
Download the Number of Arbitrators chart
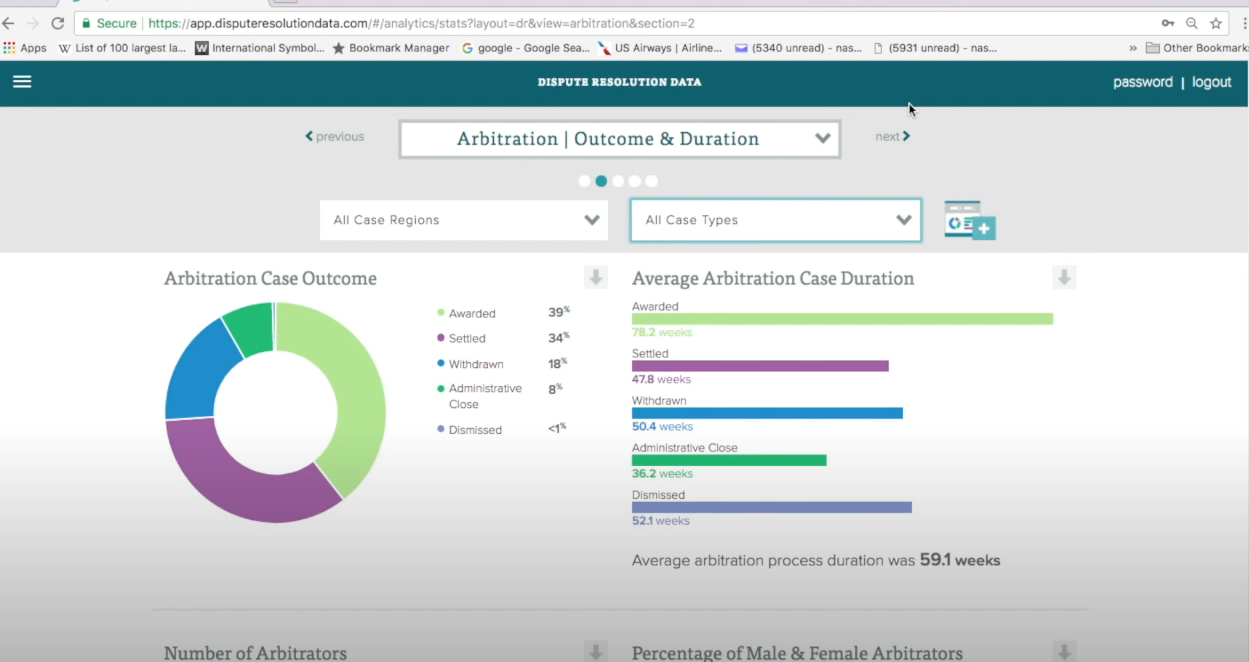pos(596,652)
